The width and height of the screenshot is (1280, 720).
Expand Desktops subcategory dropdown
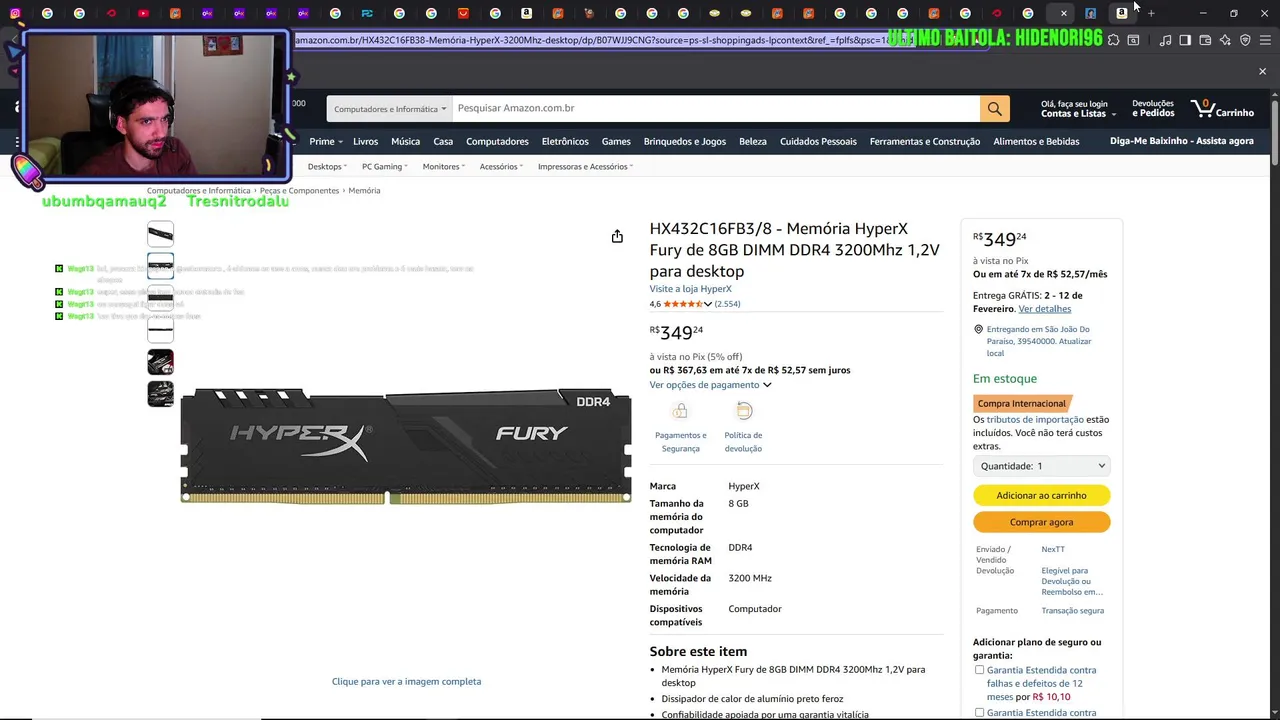327,167
